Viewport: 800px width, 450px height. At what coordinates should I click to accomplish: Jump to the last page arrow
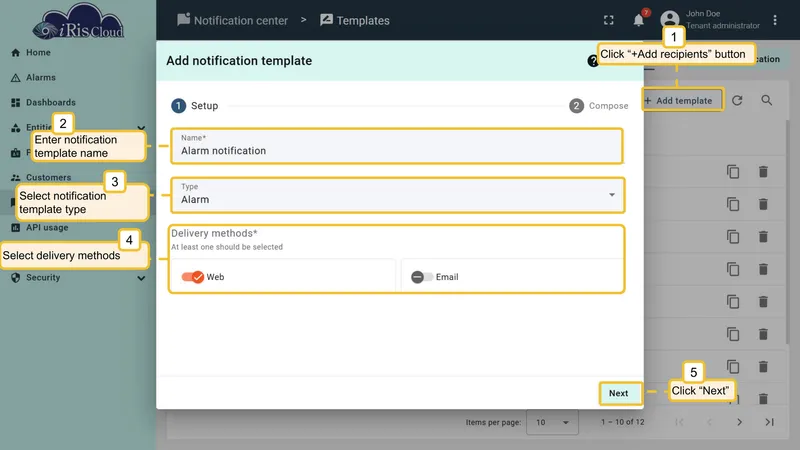769,422
